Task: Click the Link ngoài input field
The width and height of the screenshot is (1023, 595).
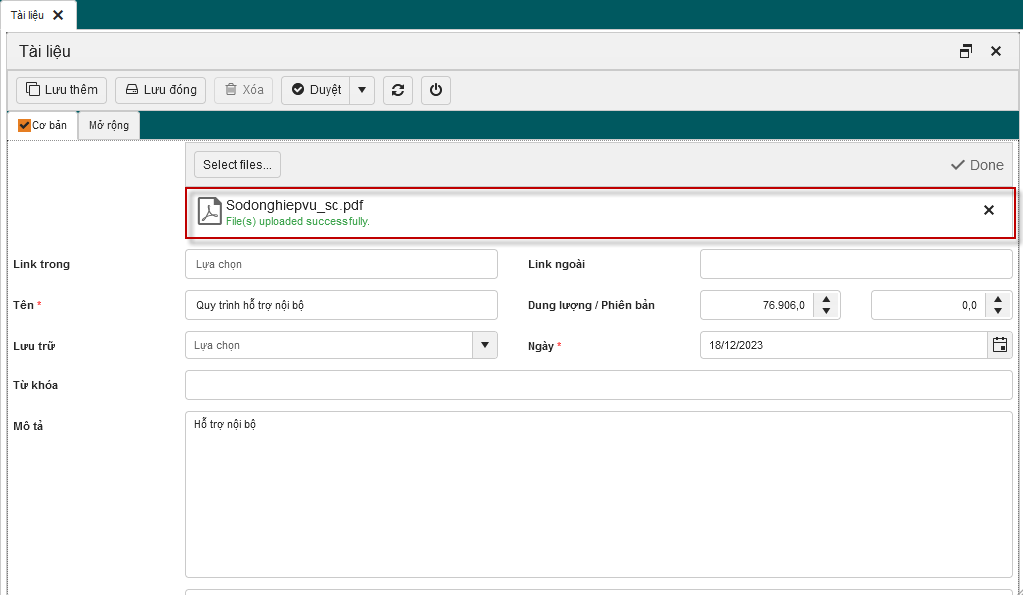Action: click(x=856, y=264)
